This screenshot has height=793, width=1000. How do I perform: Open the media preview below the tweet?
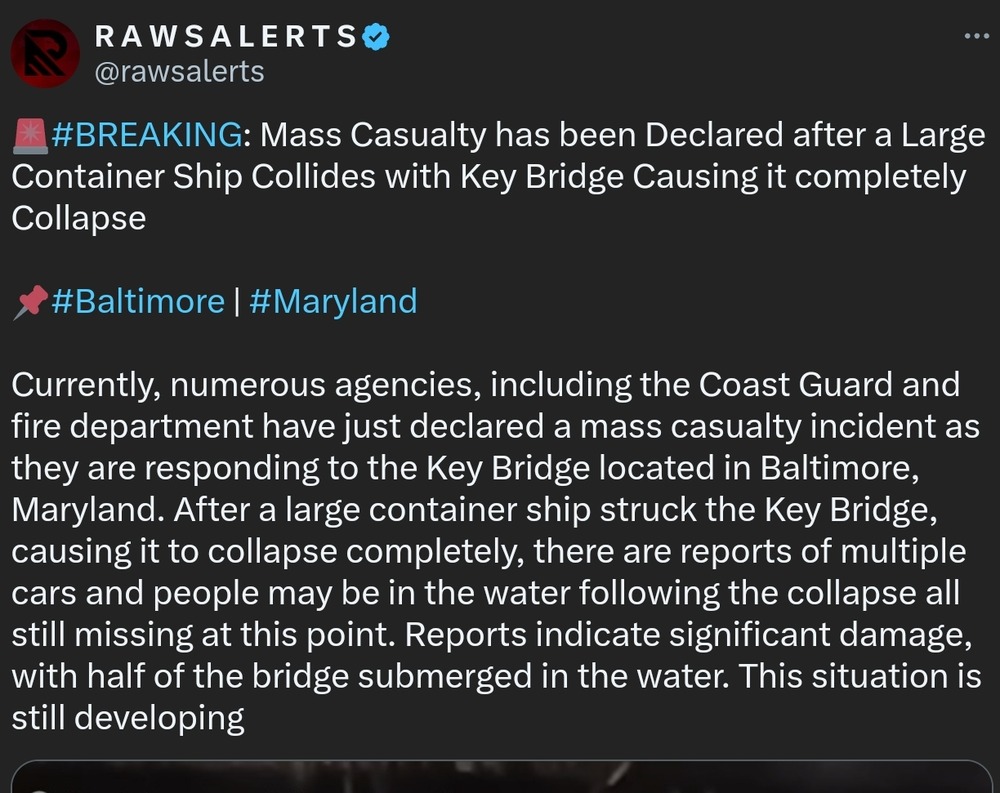[500, 777]
